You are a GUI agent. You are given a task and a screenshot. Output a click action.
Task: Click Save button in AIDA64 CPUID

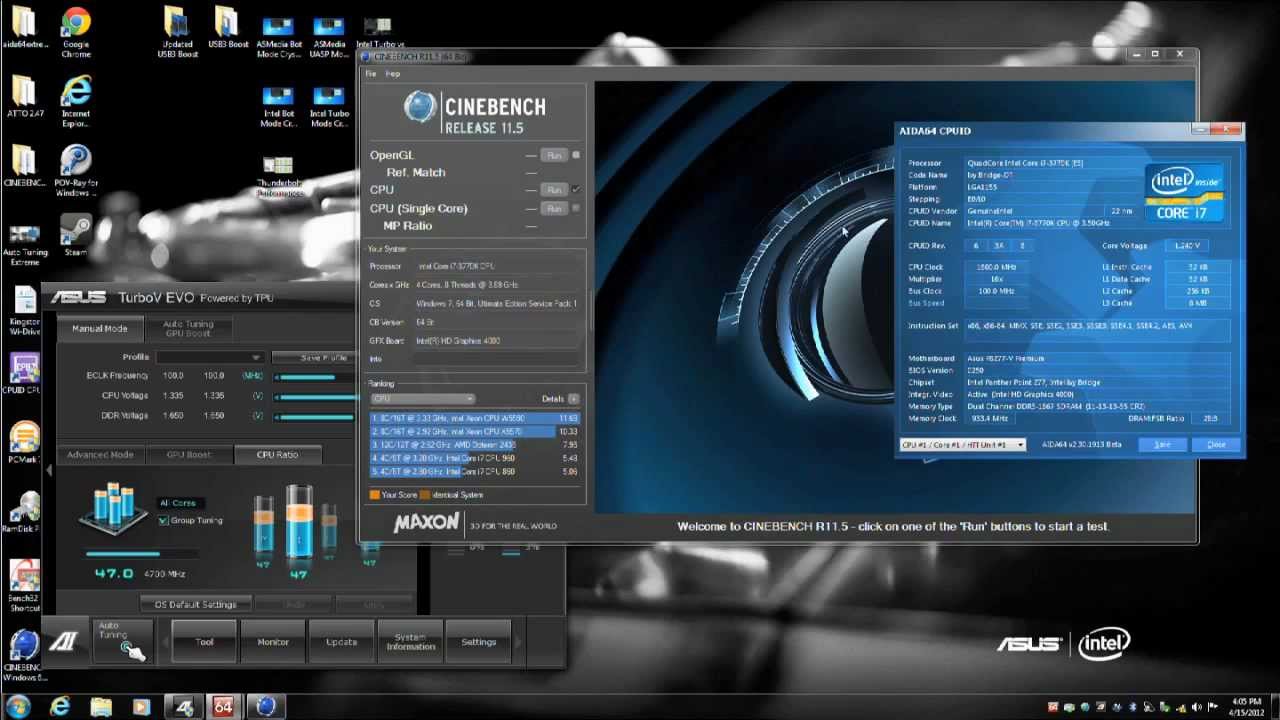coord(1162,444)
